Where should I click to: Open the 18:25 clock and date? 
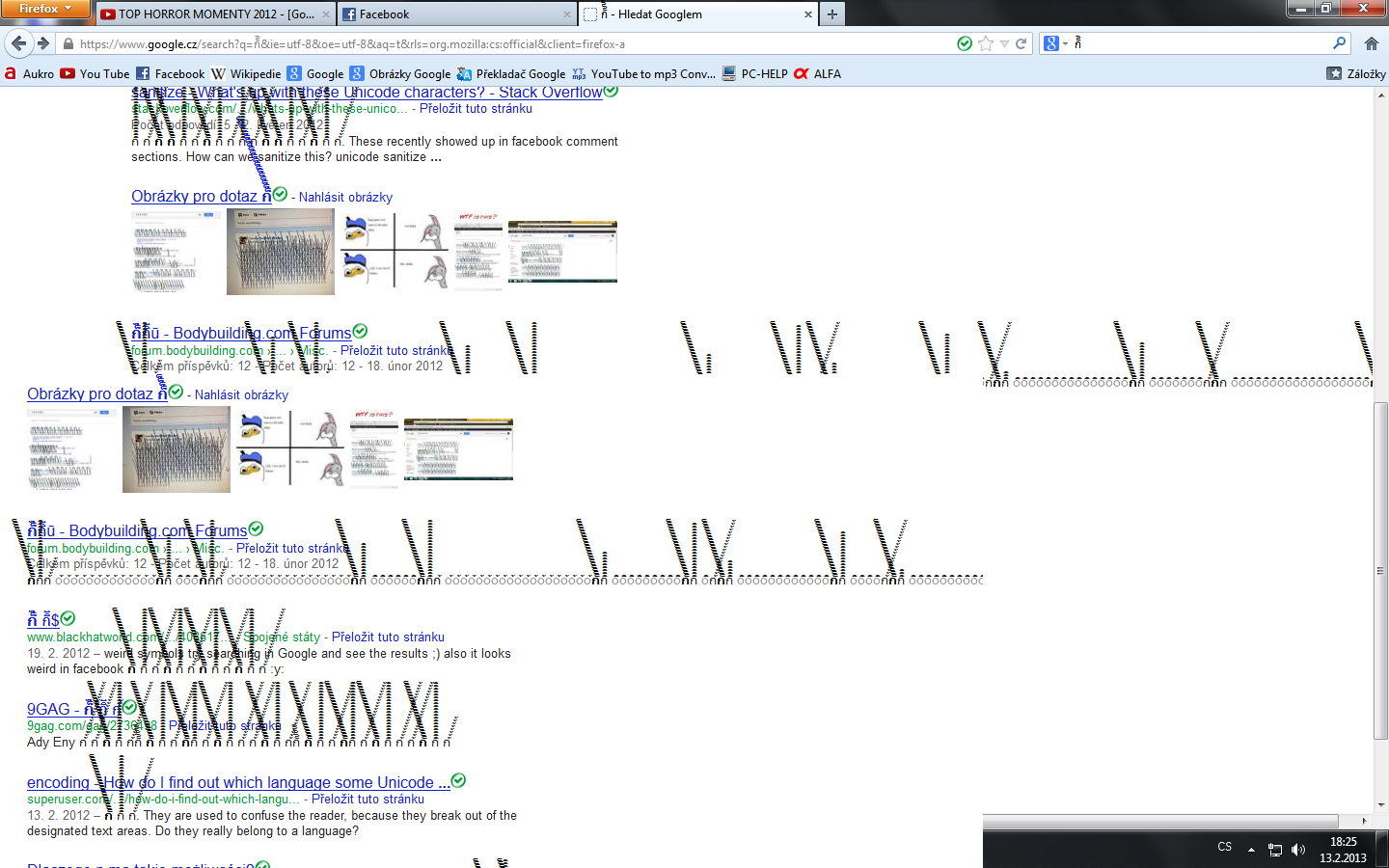[1343, 850]
